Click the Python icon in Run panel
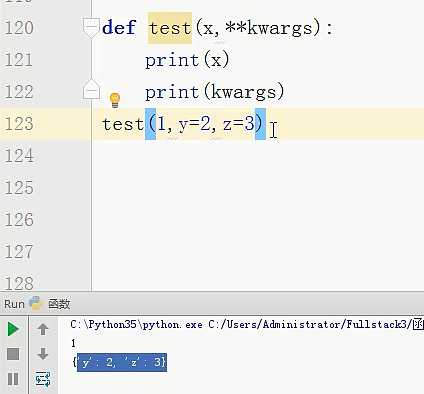 point(36,303)
